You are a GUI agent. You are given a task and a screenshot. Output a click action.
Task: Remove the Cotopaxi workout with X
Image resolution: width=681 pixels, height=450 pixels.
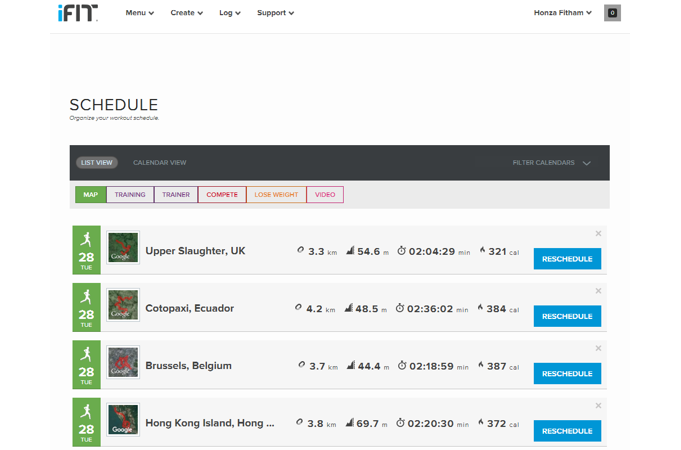tap(598, 291)
